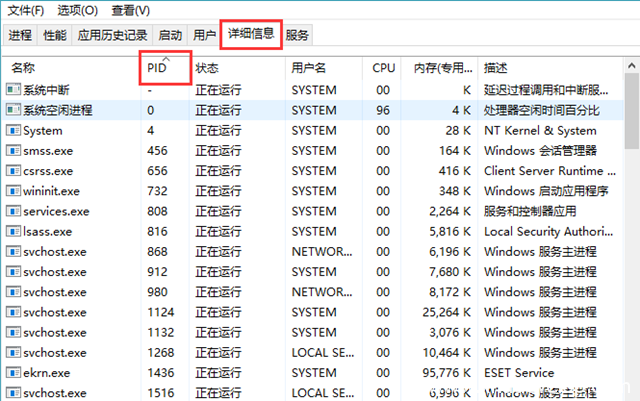This screenshot has width=640, height=401.
Task: Sort by the 用户名 column header
Action: [309, 69]
